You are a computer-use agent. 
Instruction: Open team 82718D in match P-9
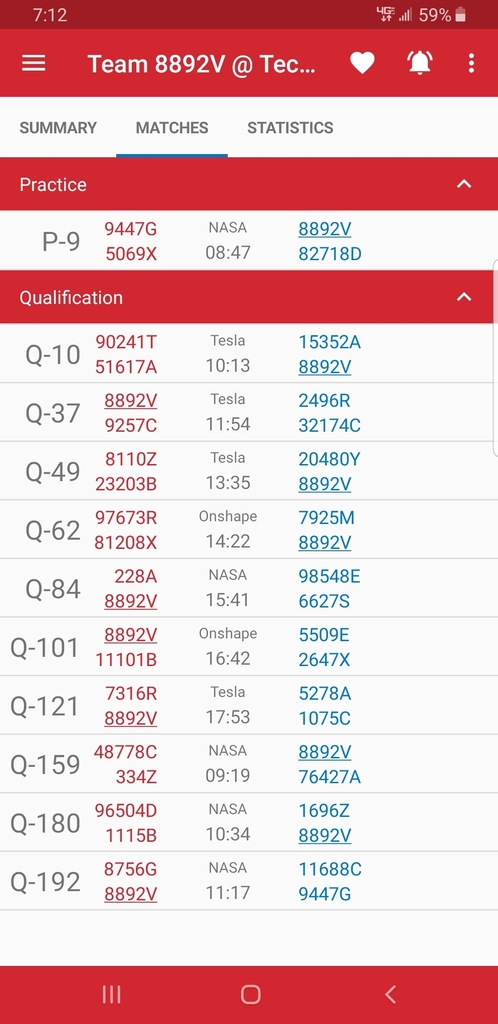330,254
